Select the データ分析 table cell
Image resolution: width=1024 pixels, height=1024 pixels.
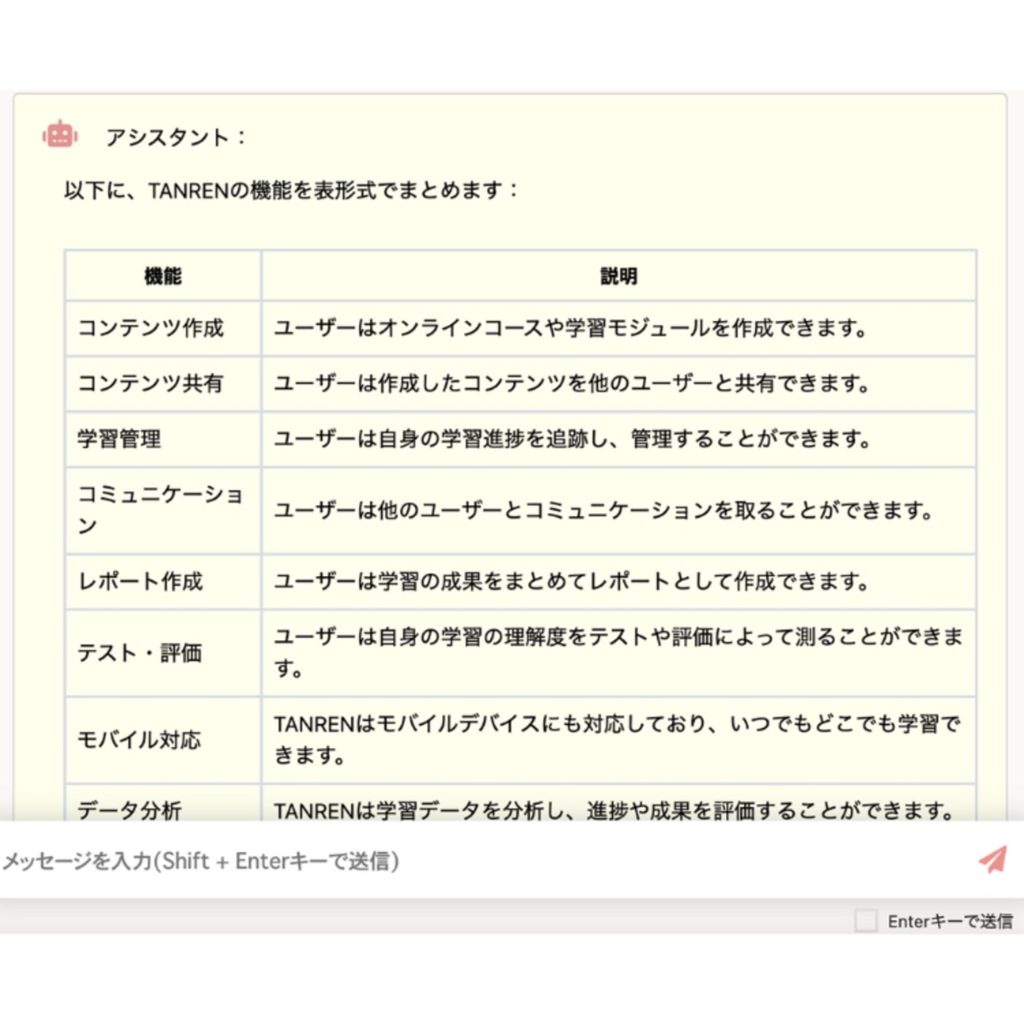pos(130,809)
